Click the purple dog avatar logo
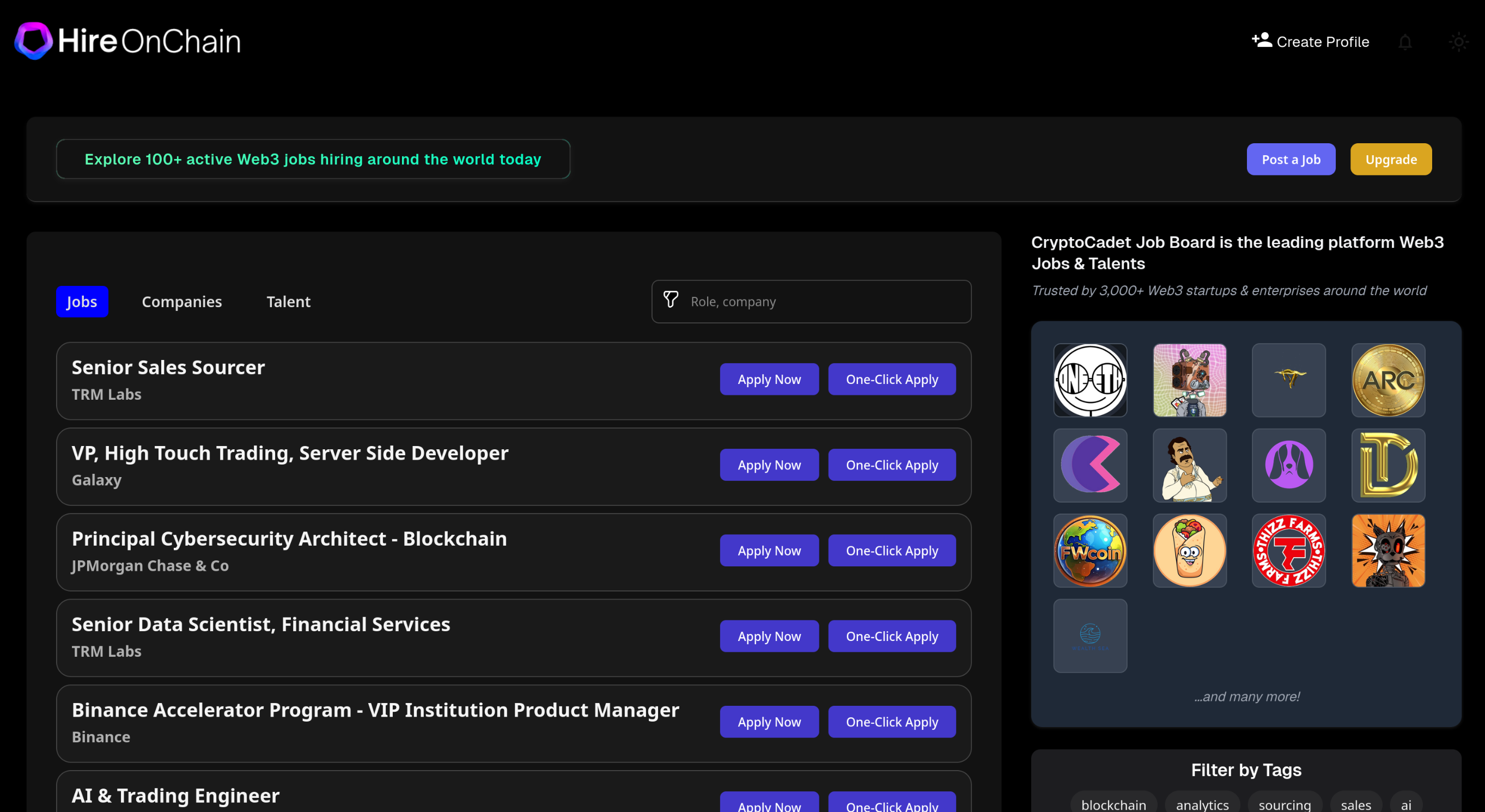The height and width of the screenshot is (812, 1485). [x=1288, y=465]
